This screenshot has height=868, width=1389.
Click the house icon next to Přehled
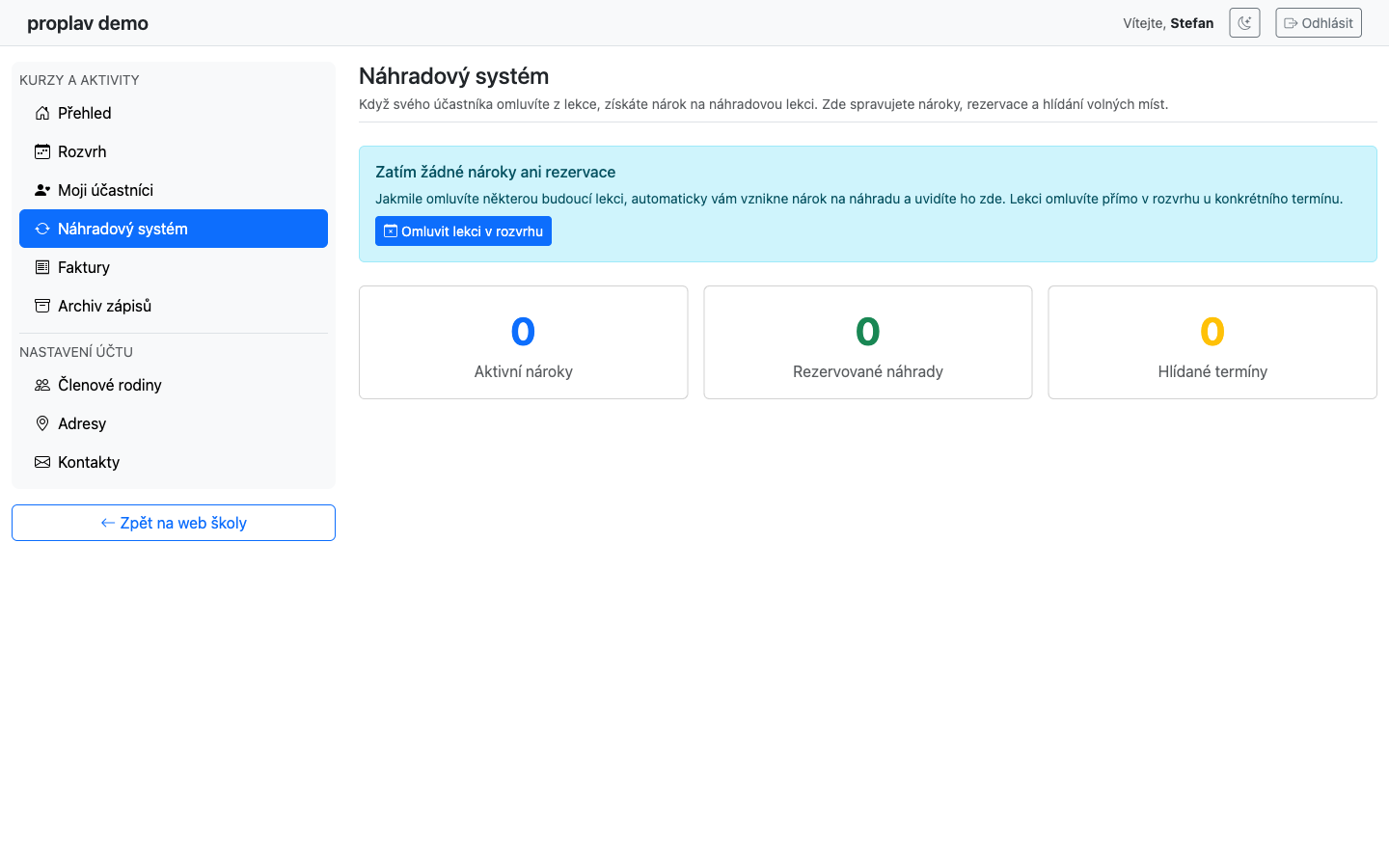click(42, 113)
